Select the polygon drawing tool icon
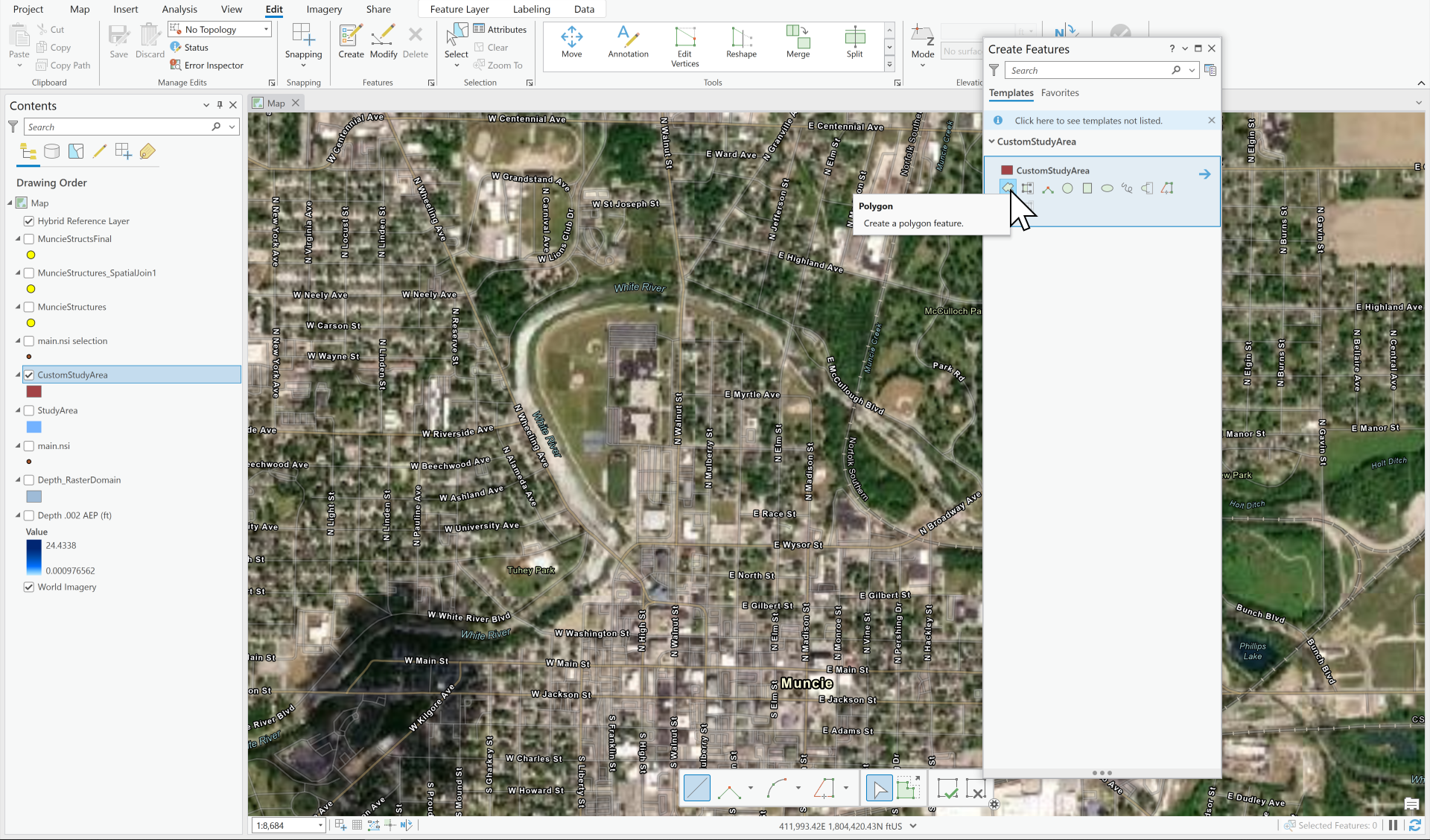The width and height of the screenshot is (1430, 840). point(1009,188)
